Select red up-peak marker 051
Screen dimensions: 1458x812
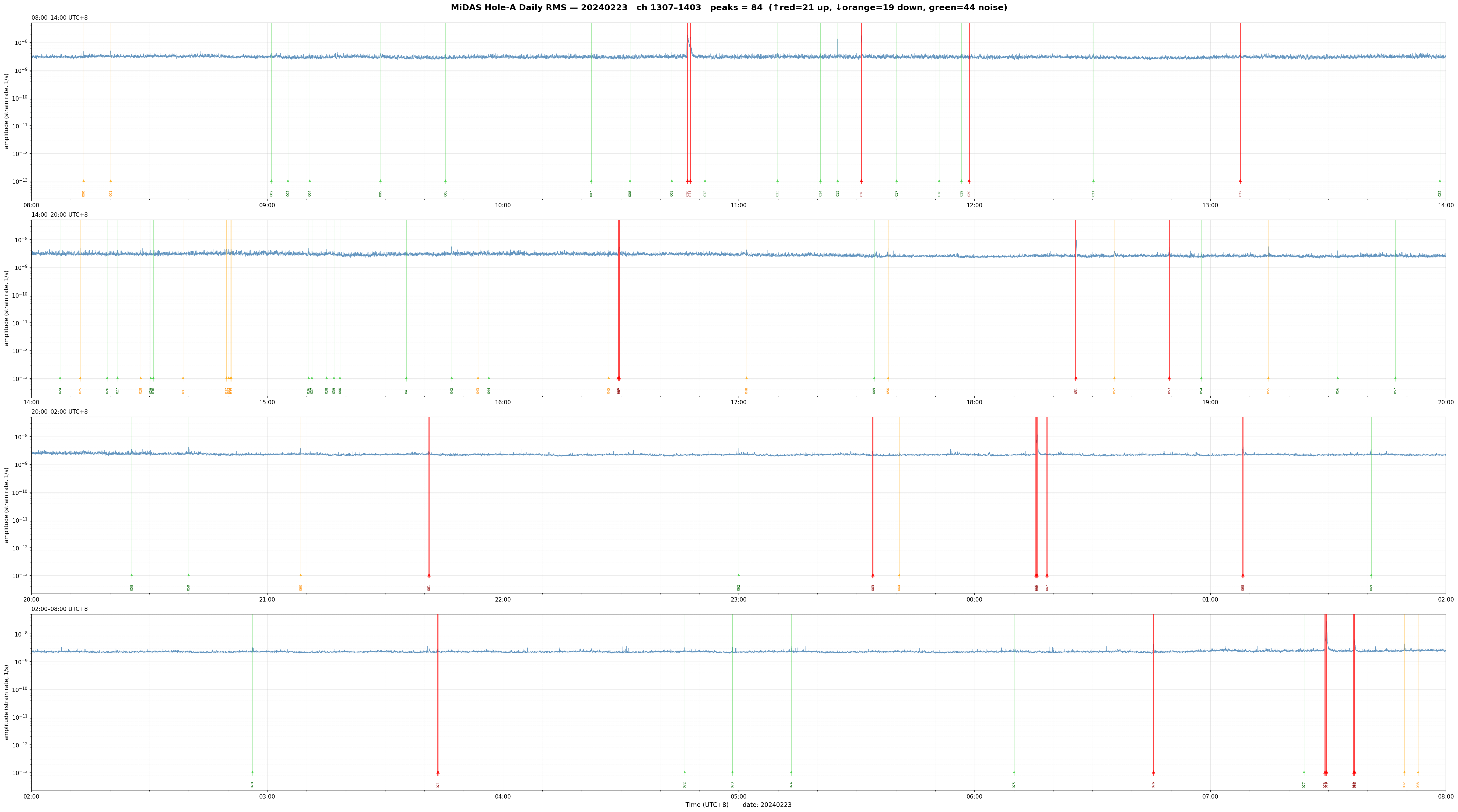coord(1076,378)
